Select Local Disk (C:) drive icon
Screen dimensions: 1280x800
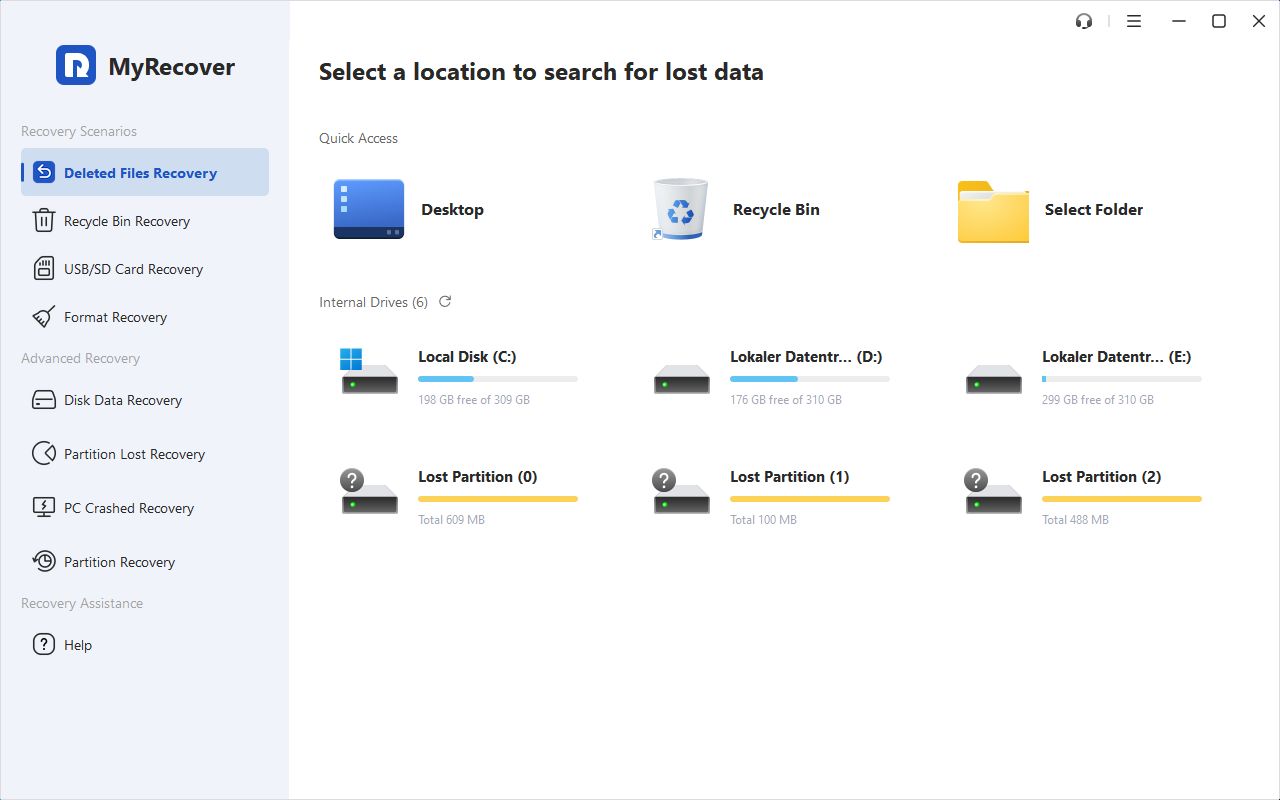click(x=369, y=371)
